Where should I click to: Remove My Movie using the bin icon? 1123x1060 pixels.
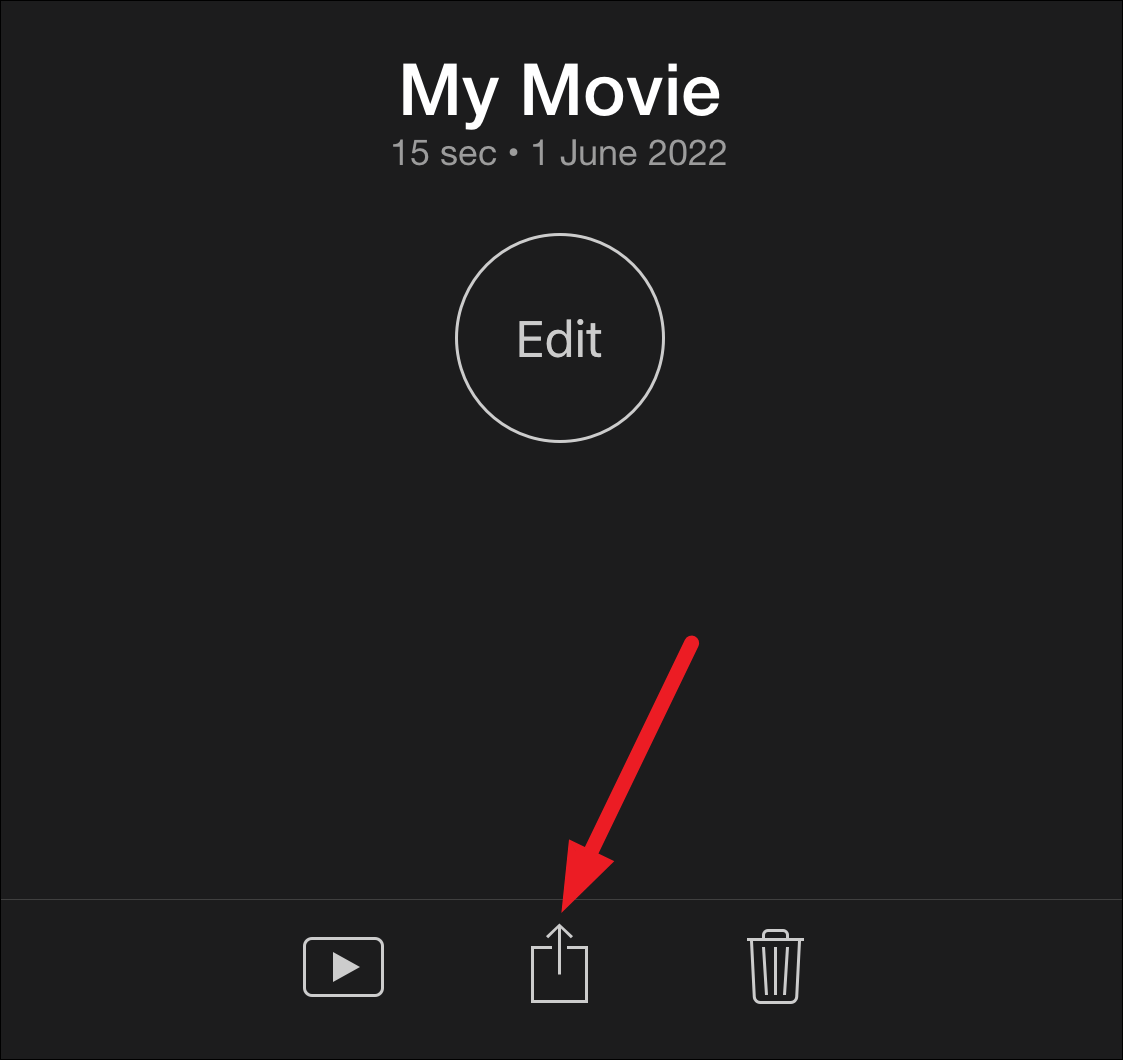pos(775,965)
